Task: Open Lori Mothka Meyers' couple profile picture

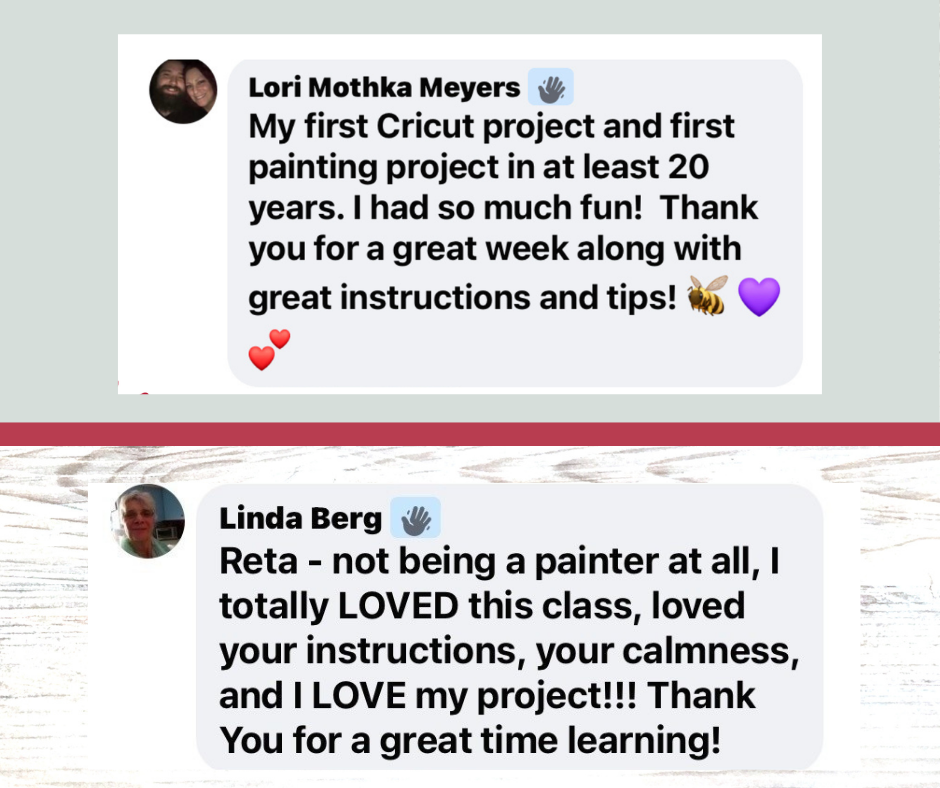Action: (x=183, y=91)
